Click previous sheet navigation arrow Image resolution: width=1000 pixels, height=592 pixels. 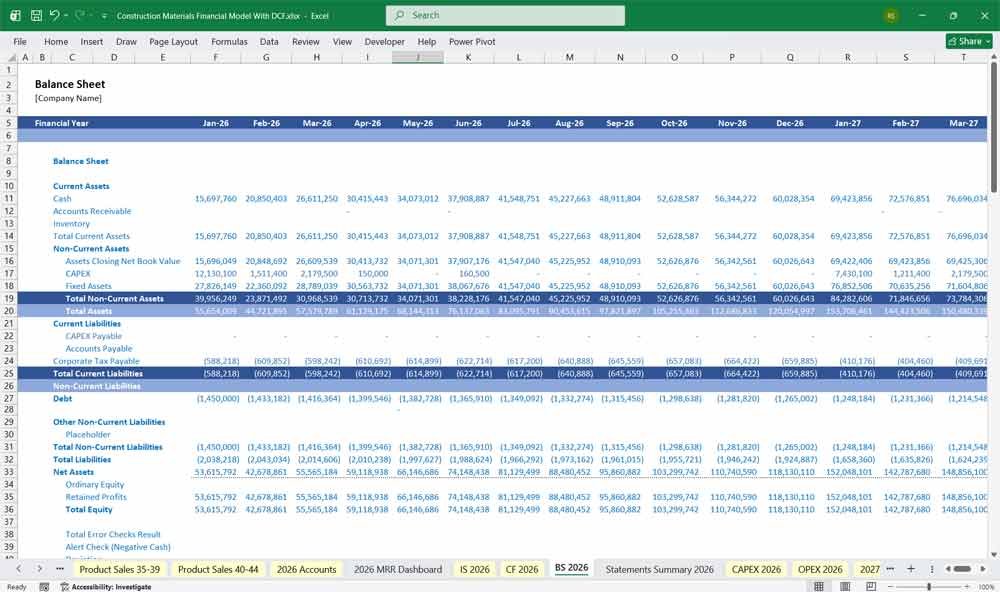pyautogui.click(x=19, y=568)
